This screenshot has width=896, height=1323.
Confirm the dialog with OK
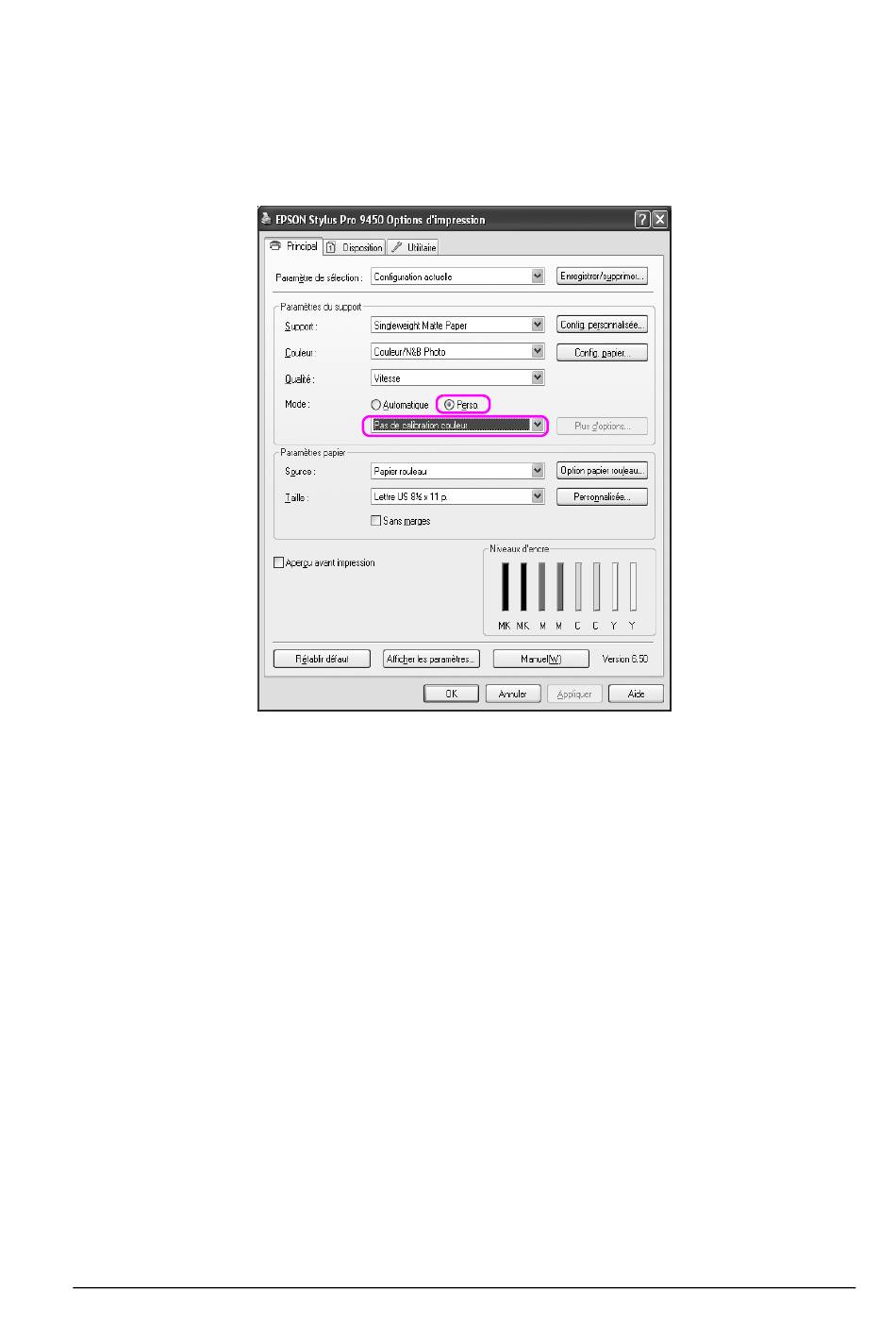click(451, 694)
